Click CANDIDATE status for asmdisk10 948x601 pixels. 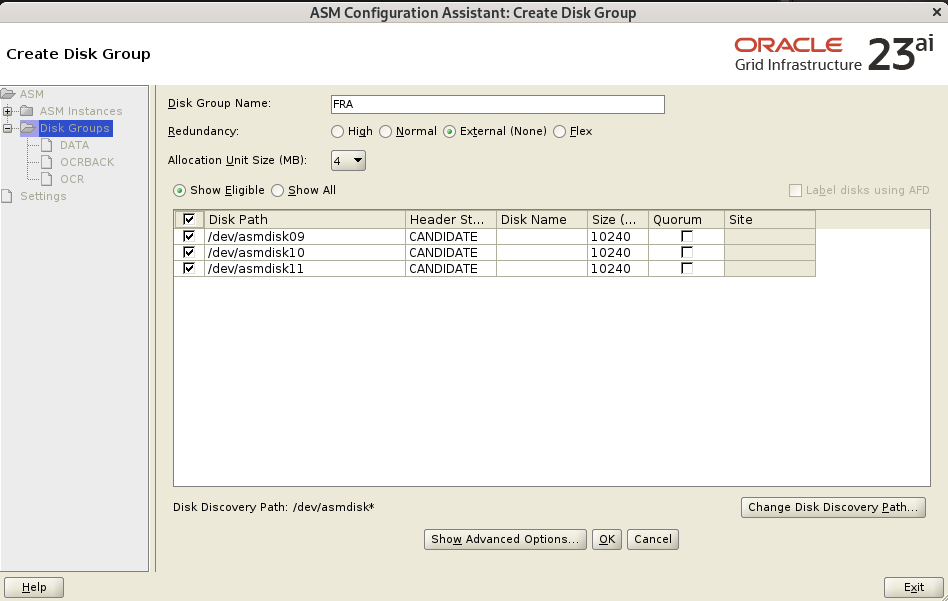450,253
